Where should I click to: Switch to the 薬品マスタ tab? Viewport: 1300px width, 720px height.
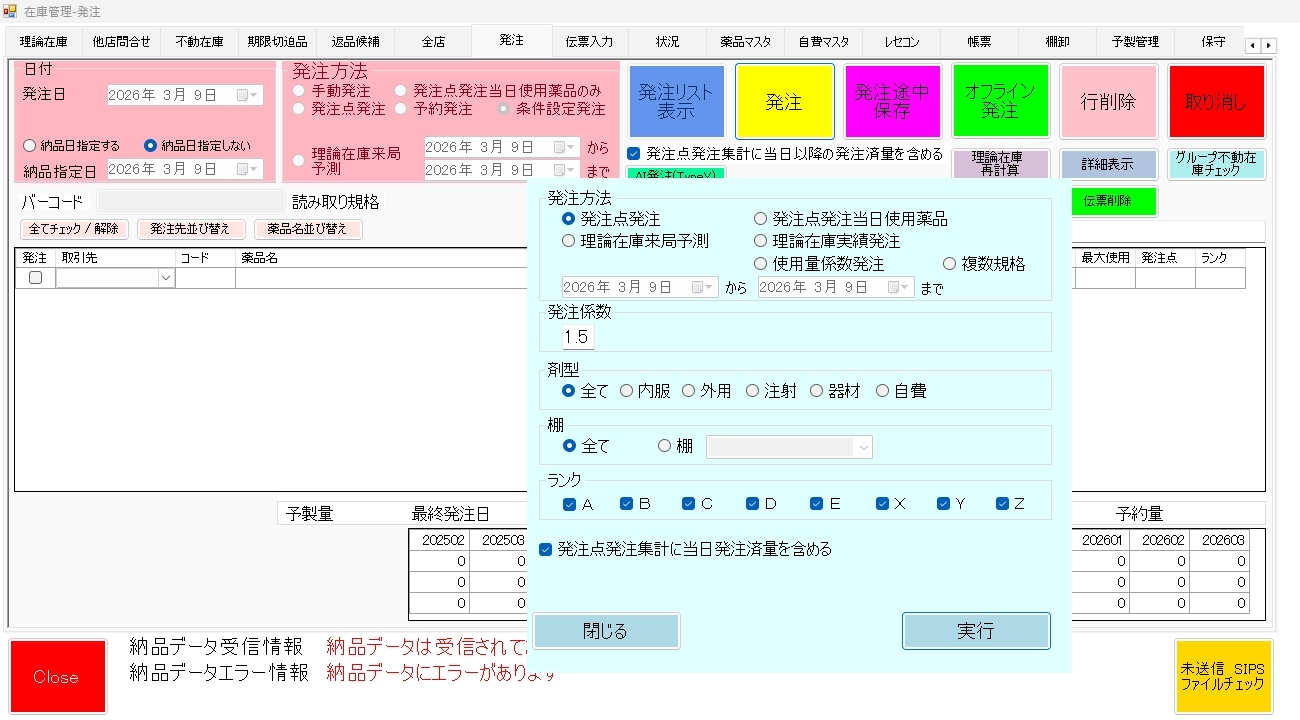click(745, 42)
